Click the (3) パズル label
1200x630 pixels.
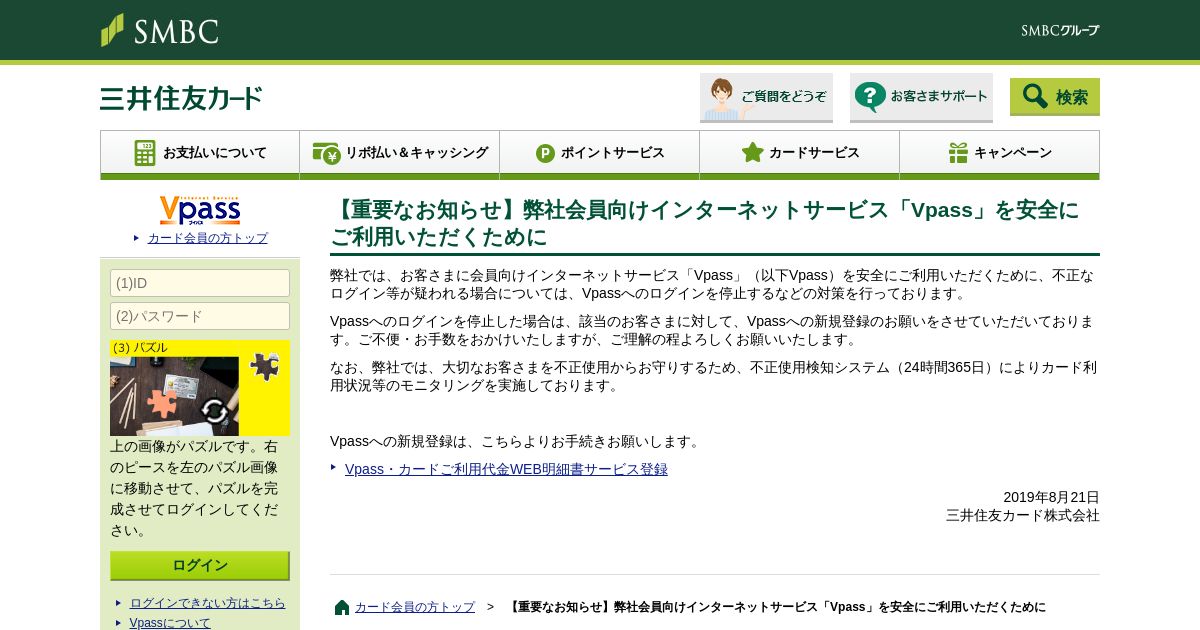click(x=140, y=348)
